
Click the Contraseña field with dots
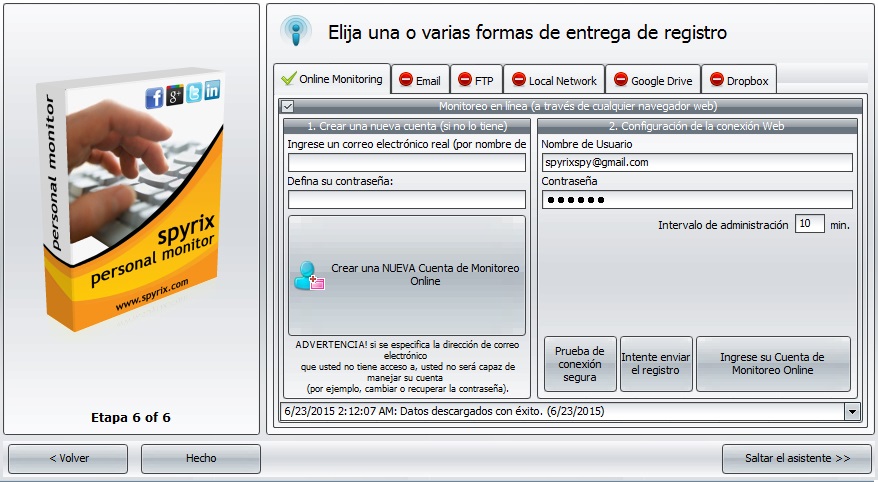click(697, 200)
